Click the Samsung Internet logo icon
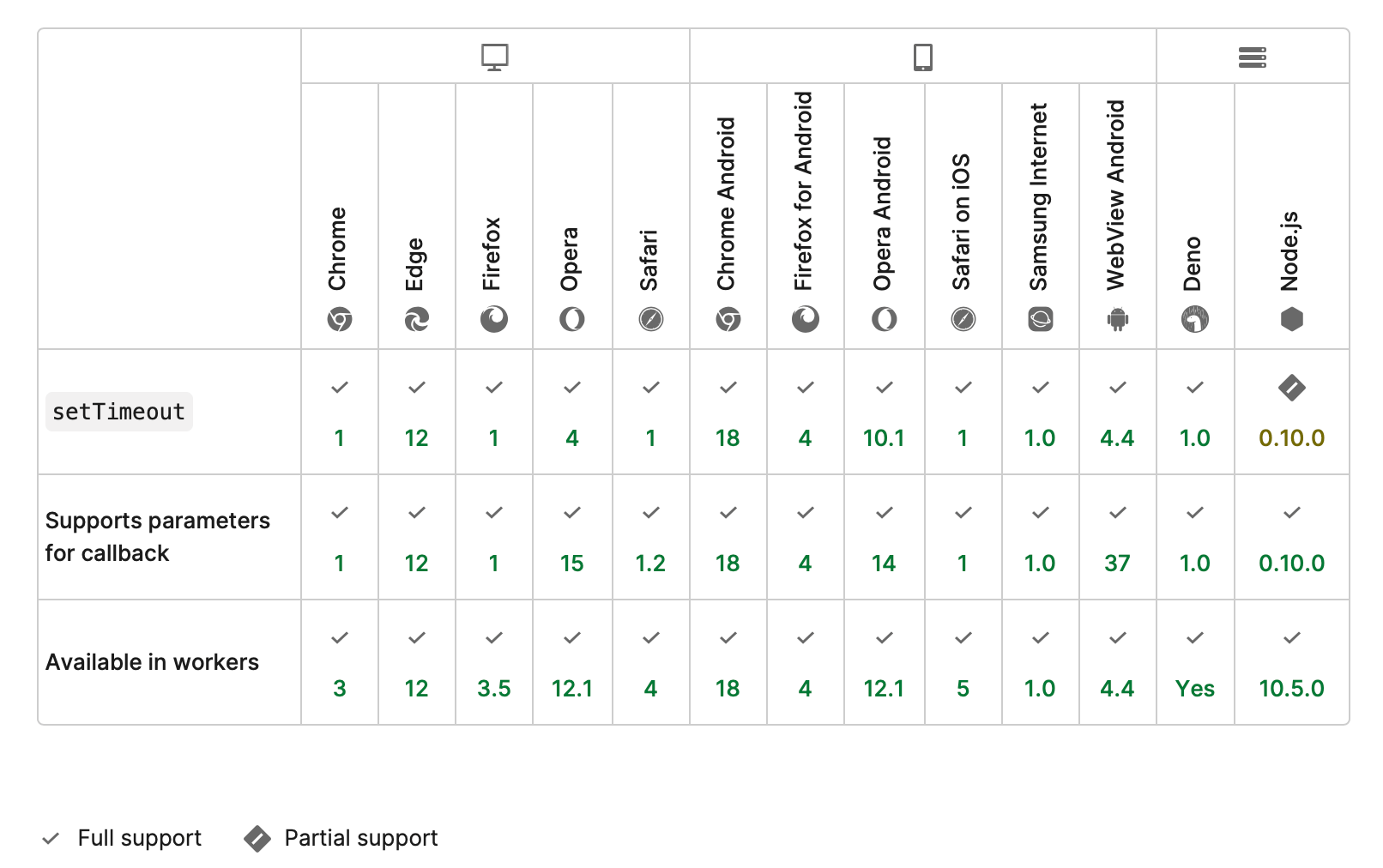Viewport: 1383px width, 868px height. pyautogui.click(x=1040, y=320)
